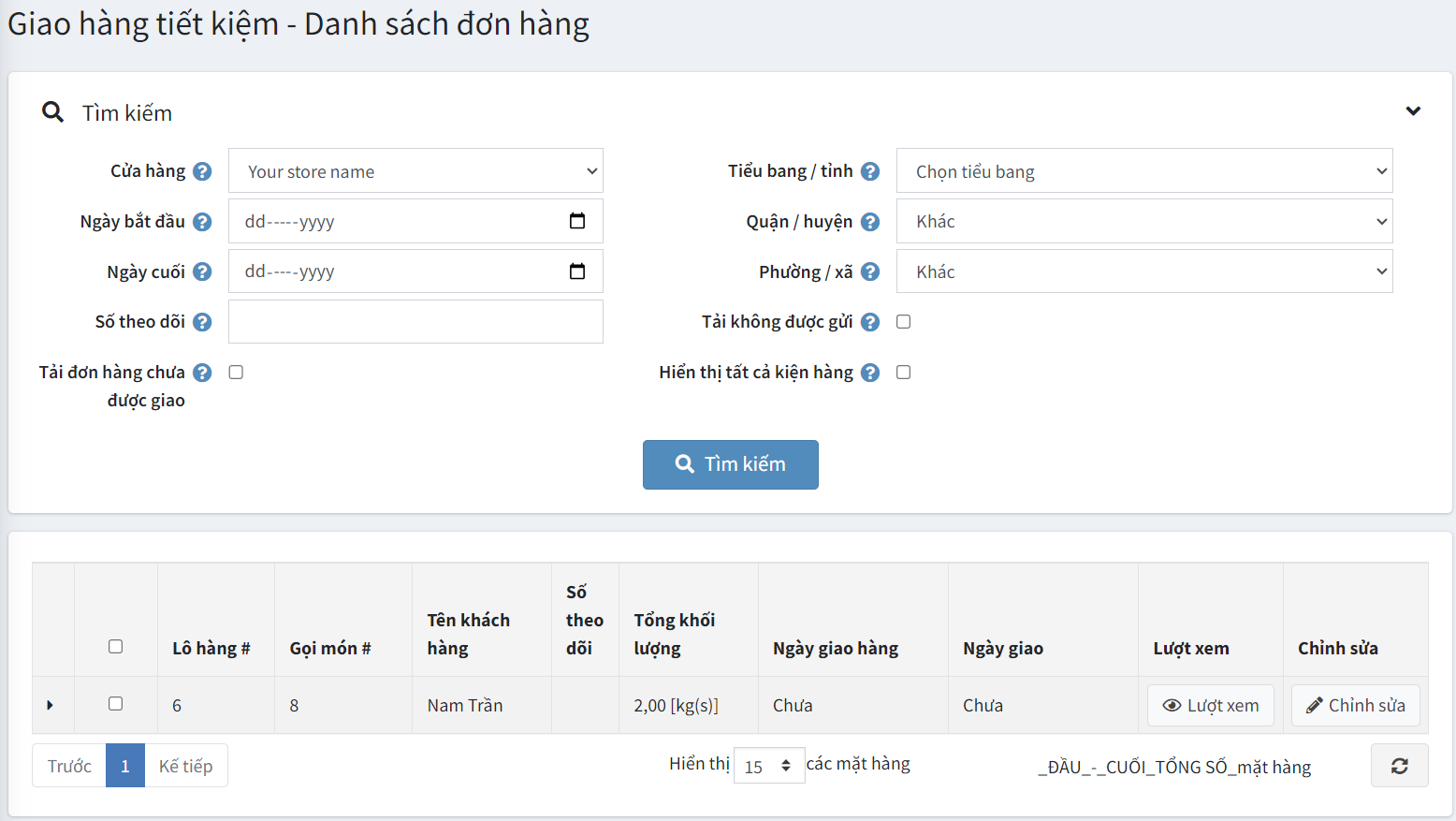Image resolution: width=1456 pixels, height=821 pixels.
Task: Click the search magnifier icon beside Tìm kiếm heading
Action: coord(53,112)
